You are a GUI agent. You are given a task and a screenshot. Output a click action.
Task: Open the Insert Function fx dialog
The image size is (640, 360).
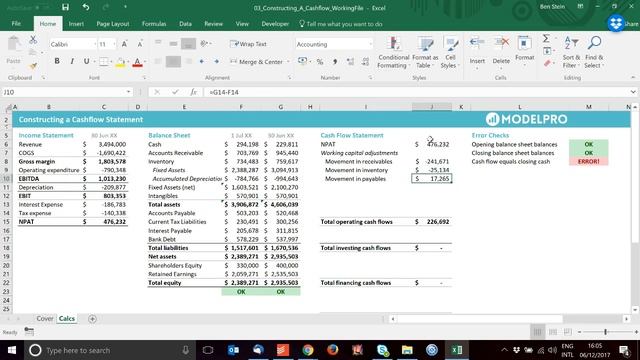point(193,92)
